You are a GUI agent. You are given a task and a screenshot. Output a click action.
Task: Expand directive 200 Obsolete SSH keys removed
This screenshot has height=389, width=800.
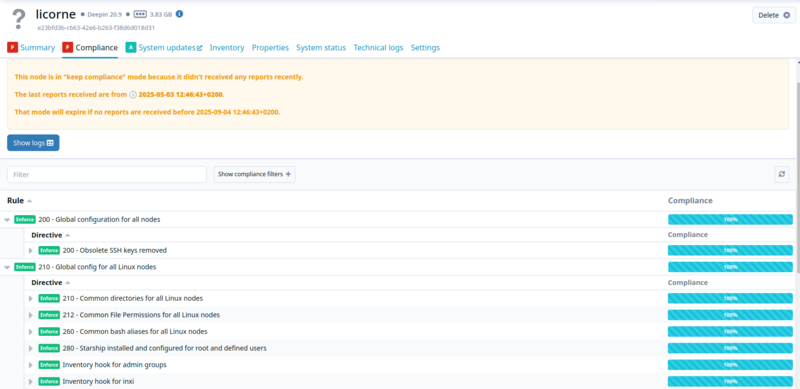[x=31, y=251]
